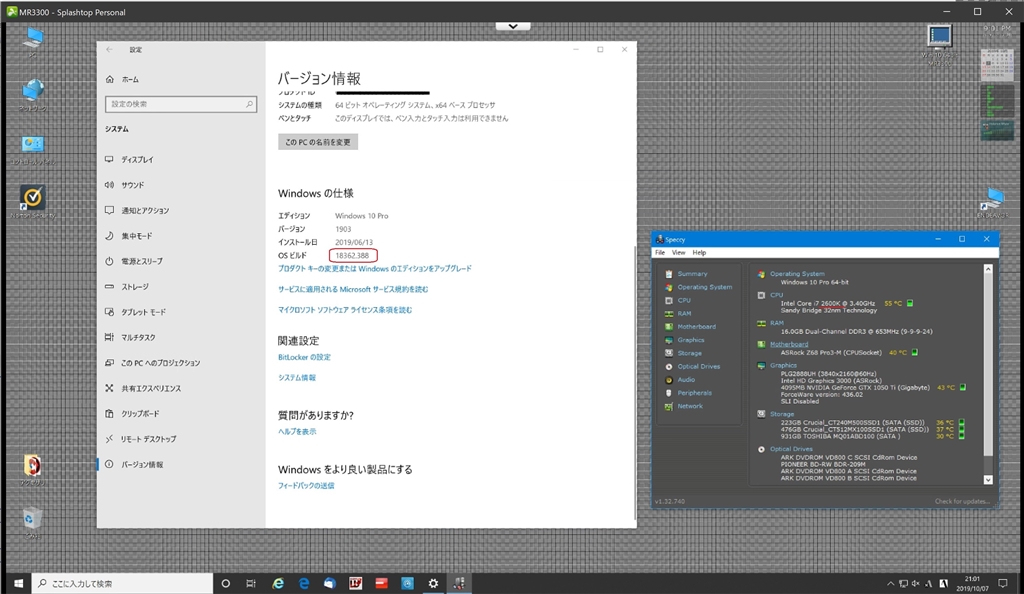The width and height of the screenshot is (1024, 594).
Task: Open Audio in Speccy's sidebar
Action: point(686,379)
